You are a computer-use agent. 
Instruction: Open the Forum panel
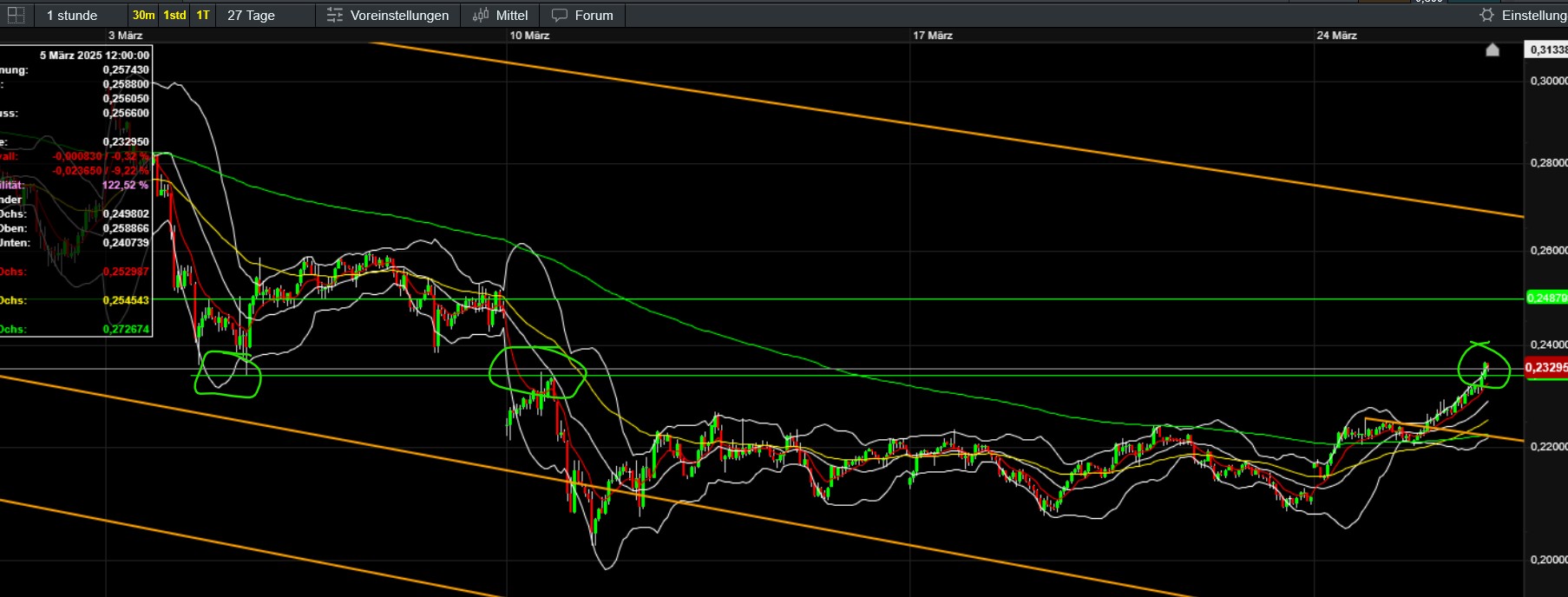coord(582,15)
